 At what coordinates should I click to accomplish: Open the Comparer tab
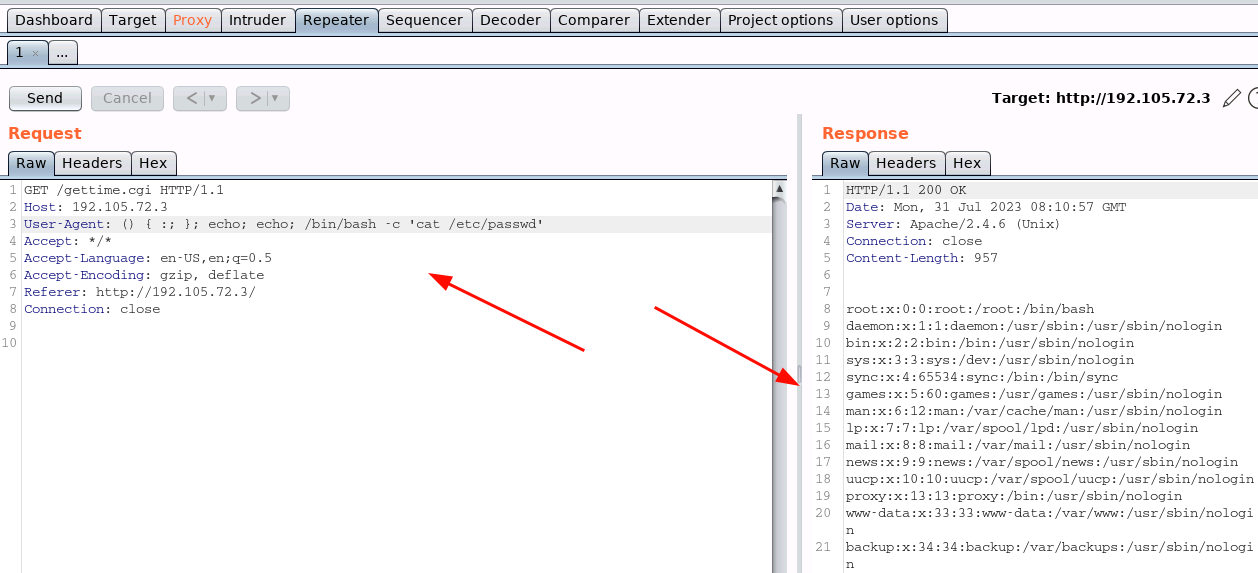(594, 20)
